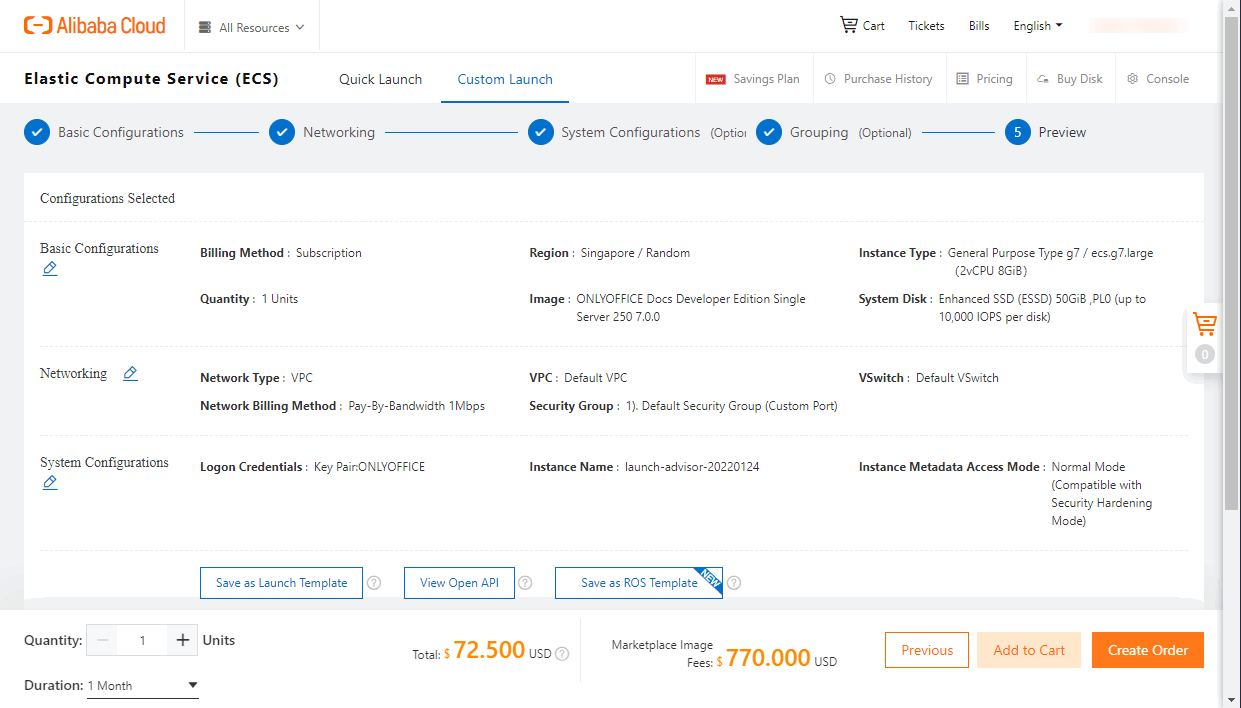Open the floating cart panel on right edge
The height and width of the screenshot is (708, 1241).
(x=1204, y=324)
